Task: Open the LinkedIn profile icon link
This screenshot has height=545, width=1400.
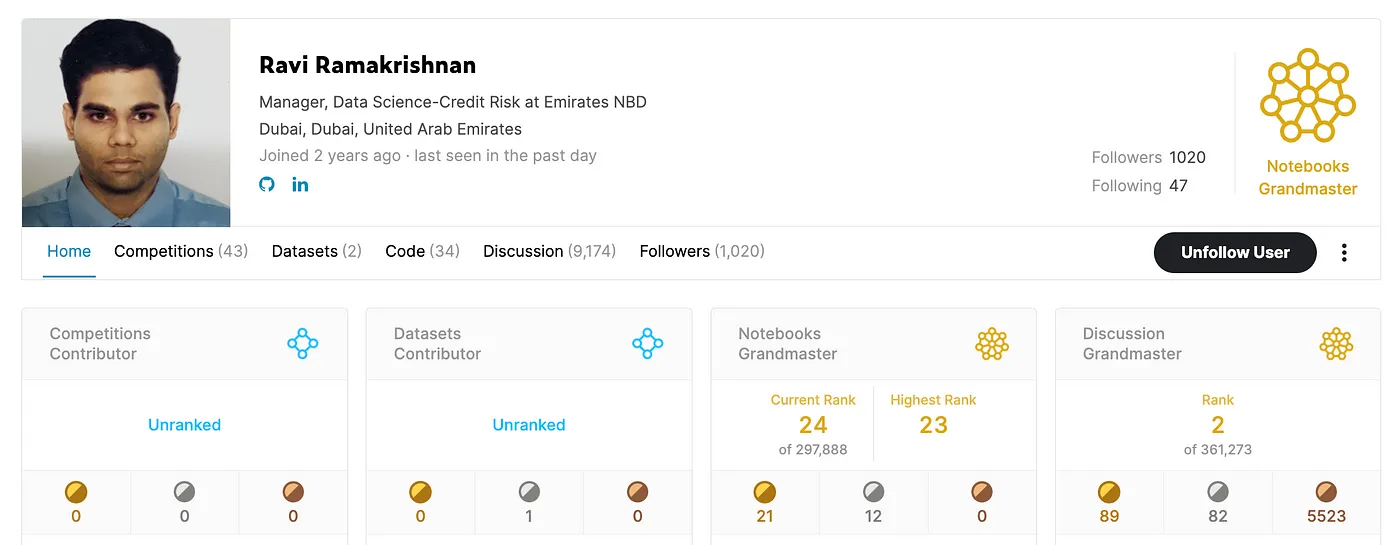Action: tap(300, 184)
